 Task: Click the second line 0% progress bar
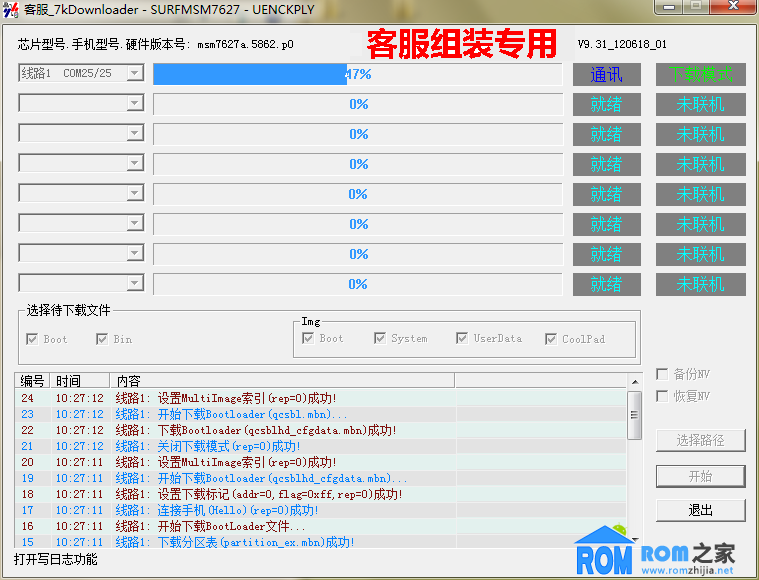coord(358,104)
